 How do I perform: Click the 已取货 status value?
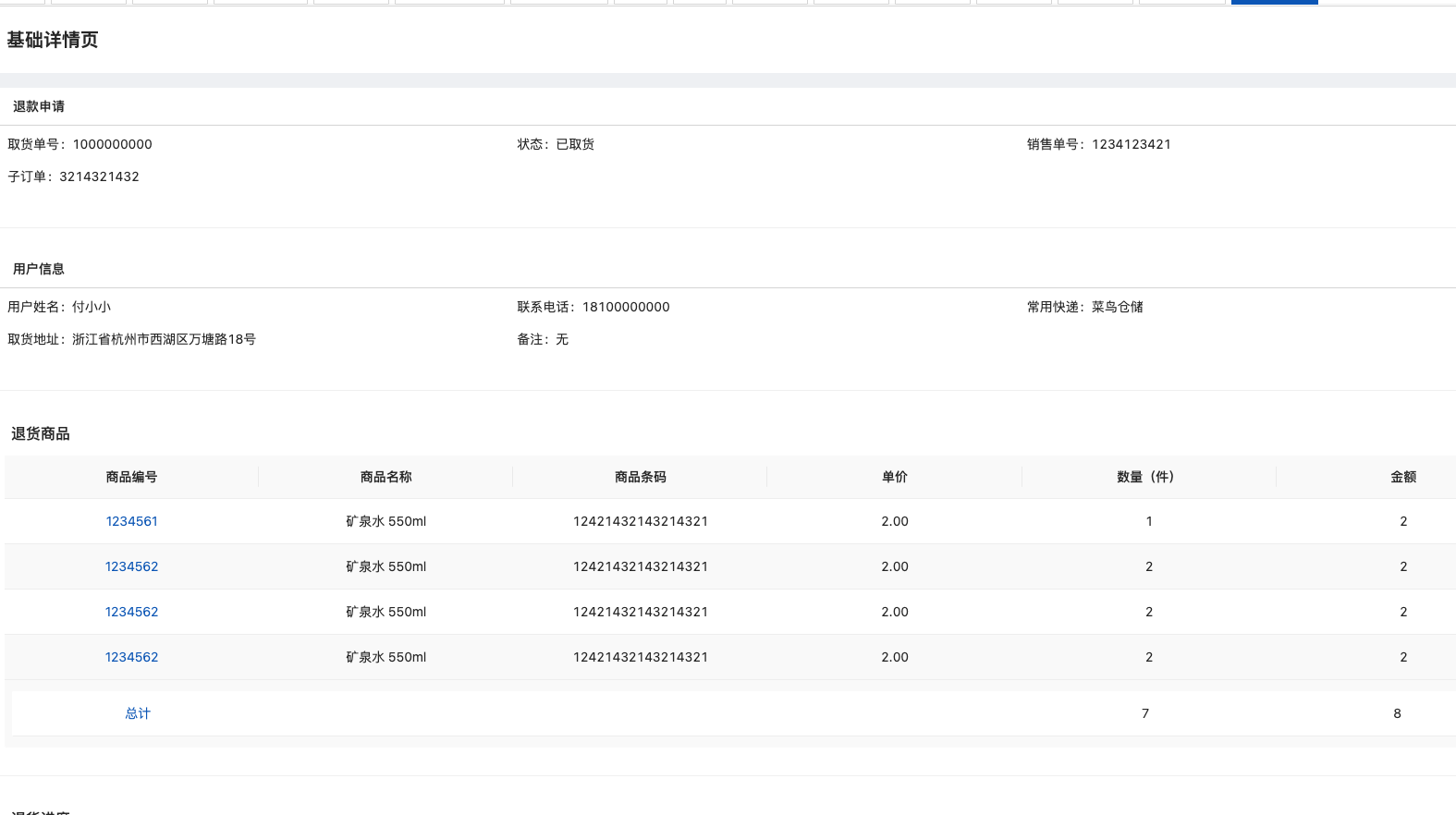point(575,144)
